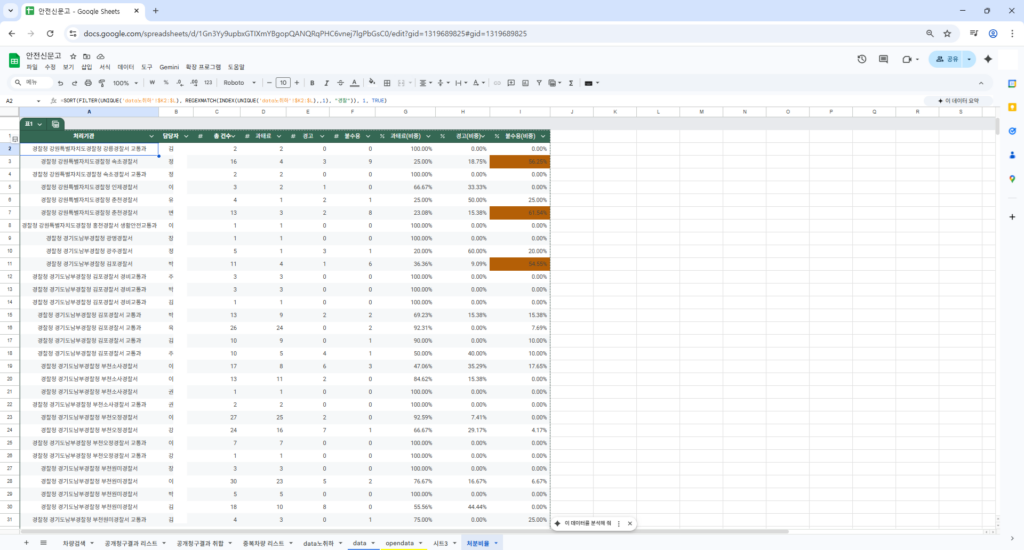Viewport: 1024px width, 550px height.
Task: Open the comments panel icon
Action: (x=883, y=59)
